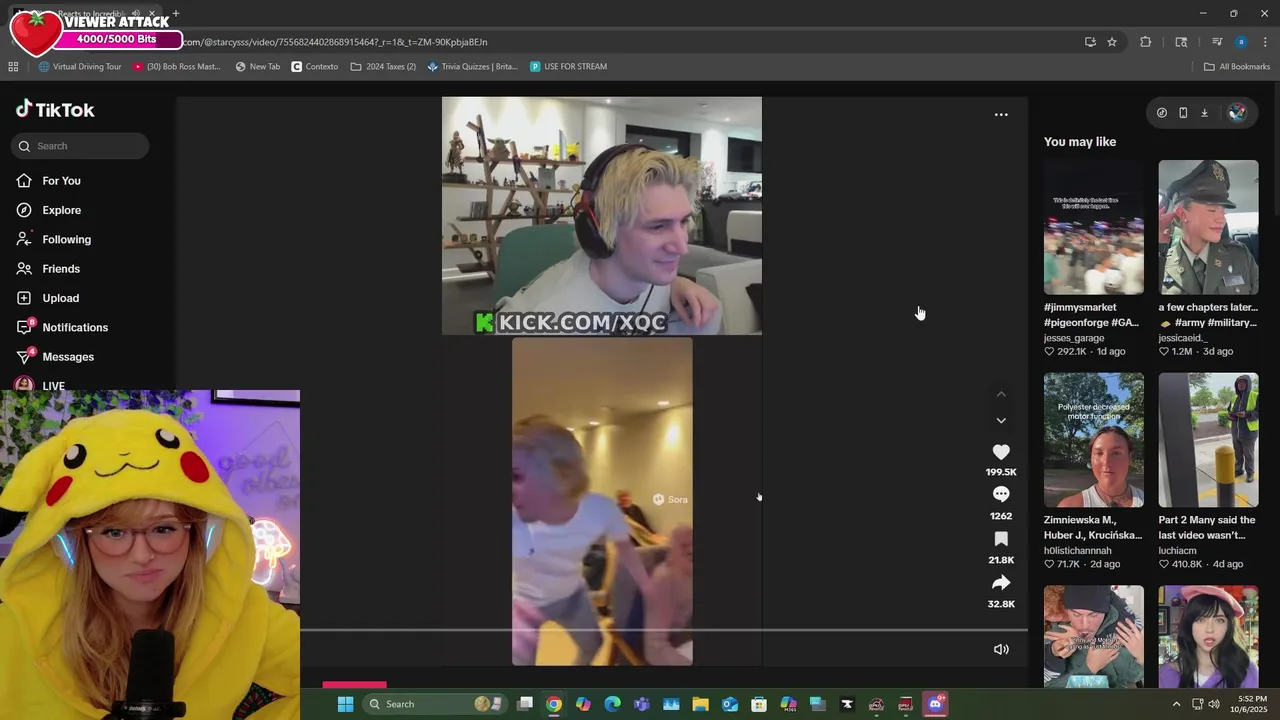The image size is (1280, 720).
Task: Show hidden system tray icons
Action: (x=1176, y=704)
